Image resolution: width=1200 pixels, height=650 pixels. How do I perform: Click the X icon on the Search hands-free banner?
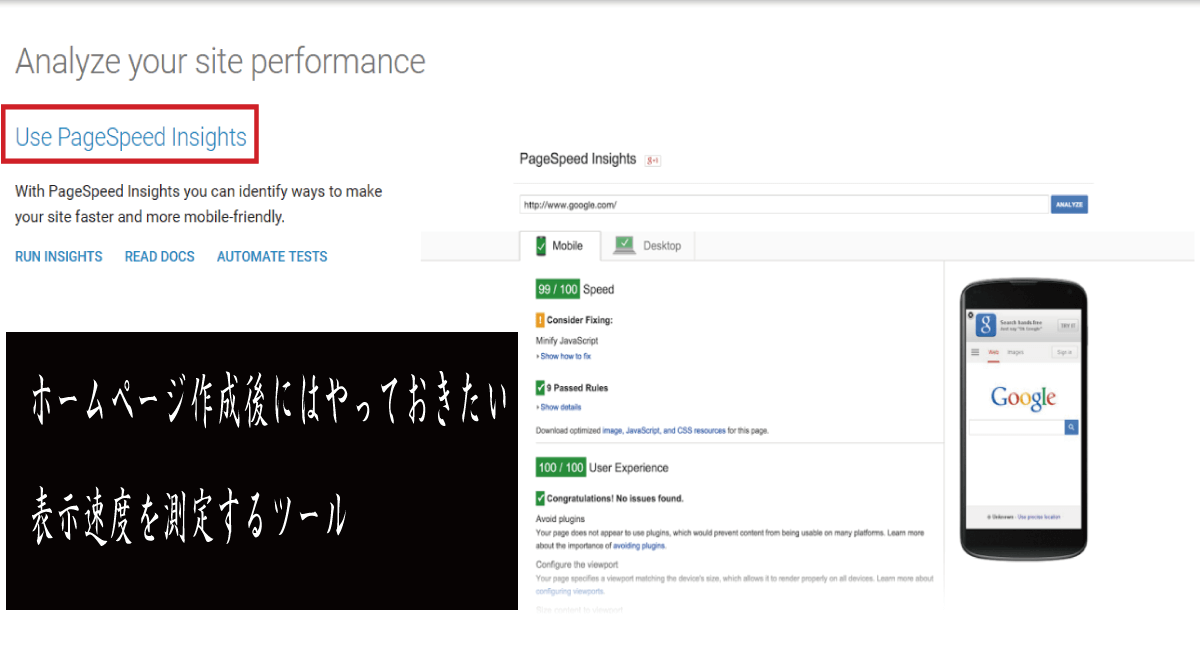coord(970,315)
